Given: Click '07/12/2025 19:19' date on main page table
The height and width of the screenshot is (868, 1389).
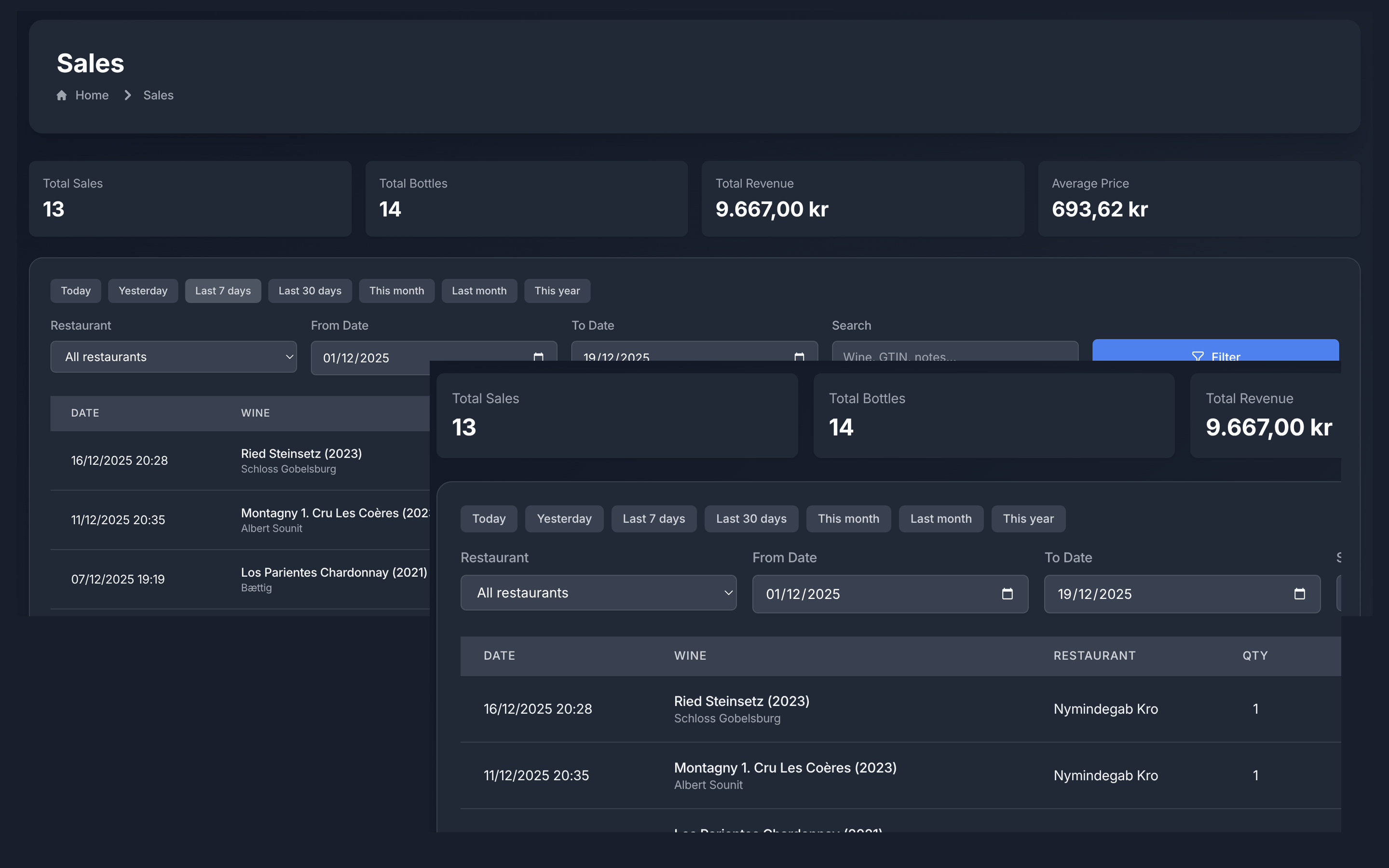Looking at the screenshot, I should click(x=118, y=579).
